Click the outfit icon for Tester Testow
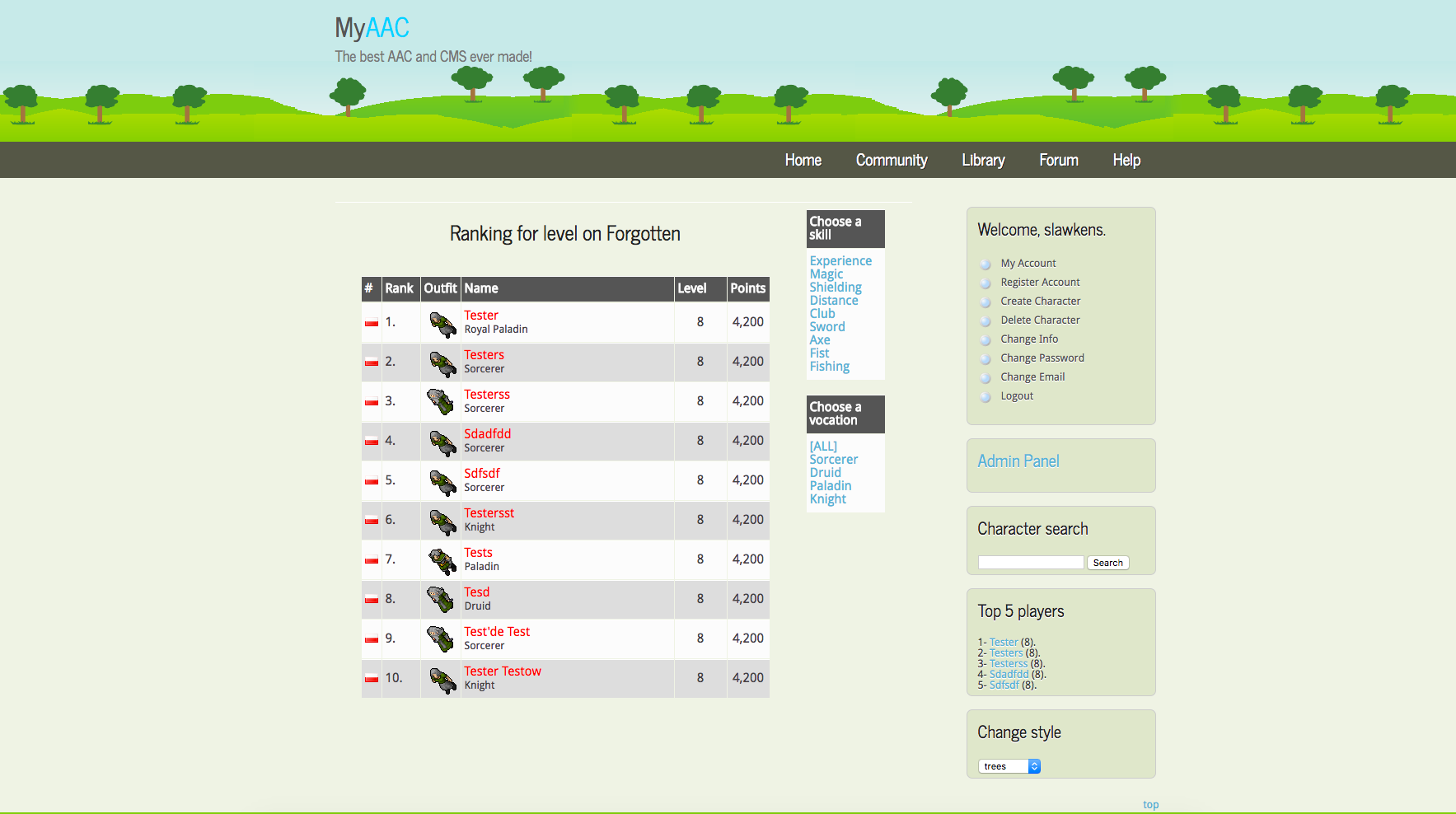This screenshot has height=814, width=1456. point(442,679)
